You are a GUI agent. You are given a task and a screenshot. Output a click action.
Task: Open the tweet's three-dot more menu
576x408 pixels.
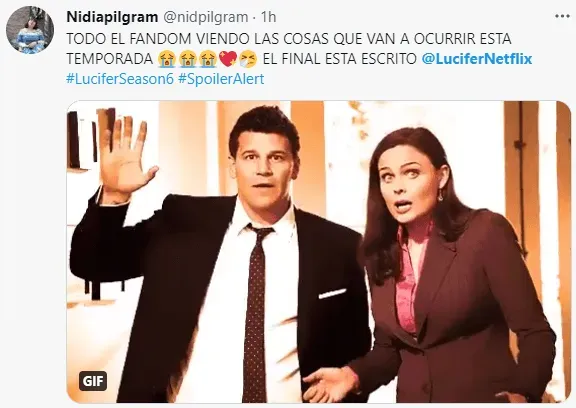(562, 16)
